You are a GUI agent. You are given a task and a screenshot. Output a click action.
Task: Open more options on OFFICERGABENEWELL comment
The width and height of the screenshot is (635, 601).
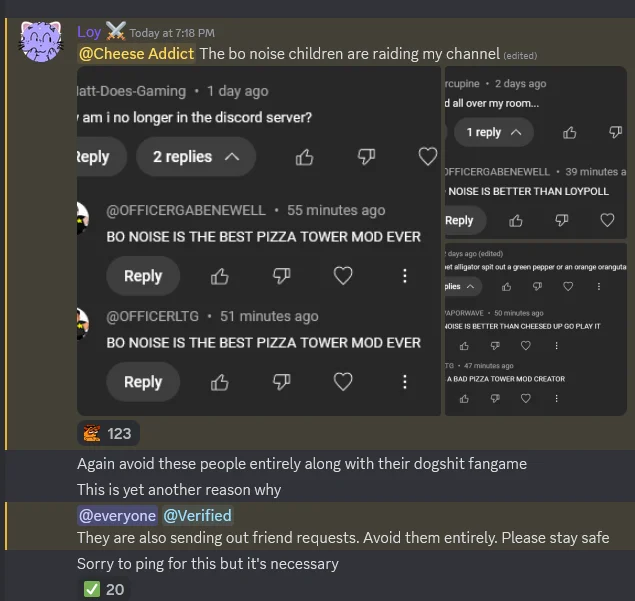coord(404,276)
